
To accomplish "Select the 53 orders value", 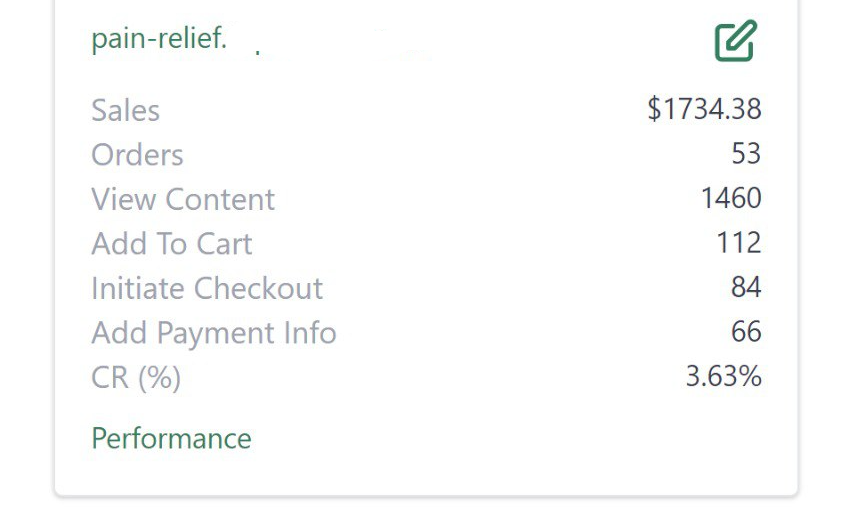I will coord(746,154).
